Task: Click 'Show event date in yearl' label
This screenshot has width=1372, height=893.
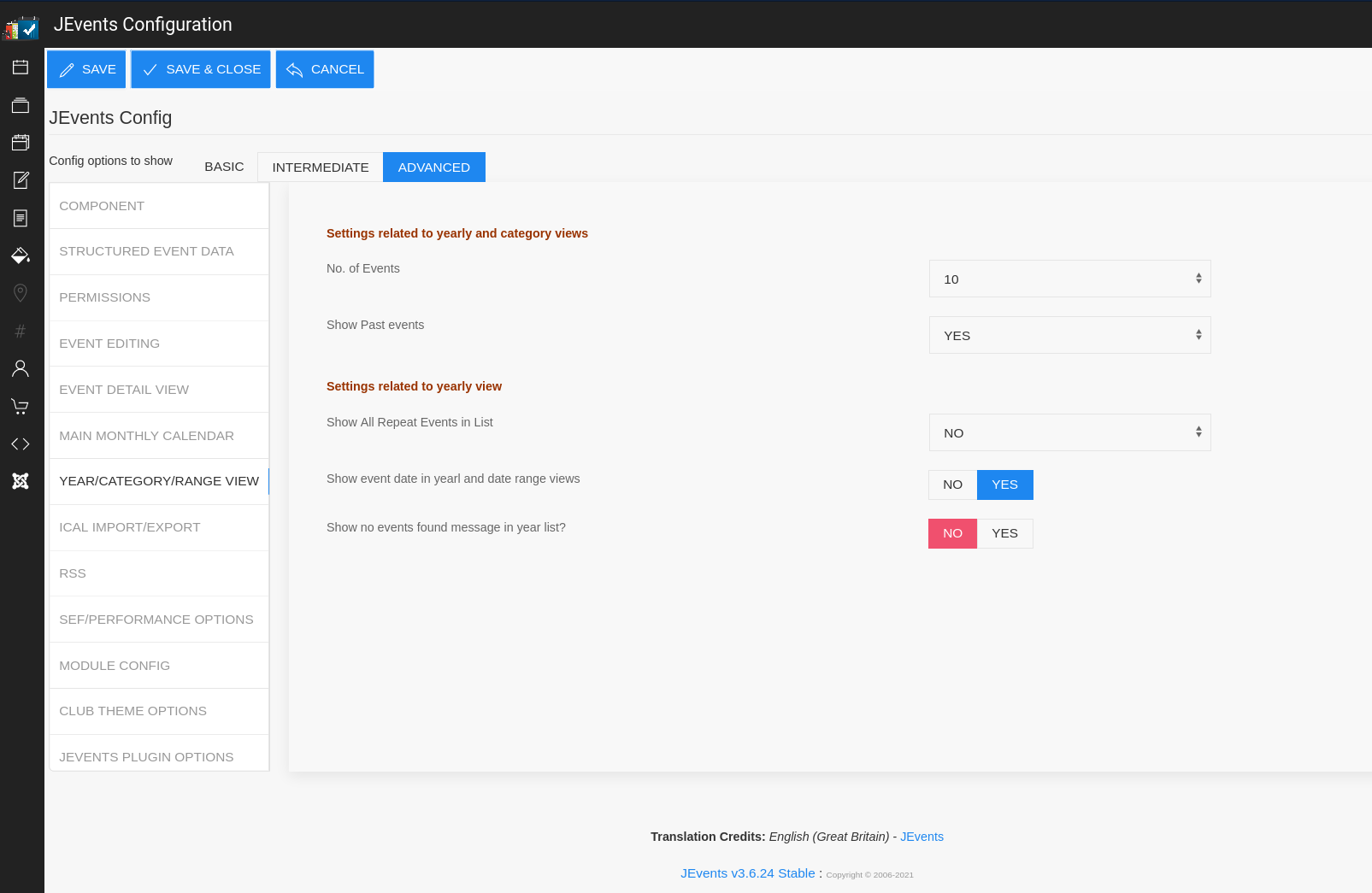Action: (453, 479)
